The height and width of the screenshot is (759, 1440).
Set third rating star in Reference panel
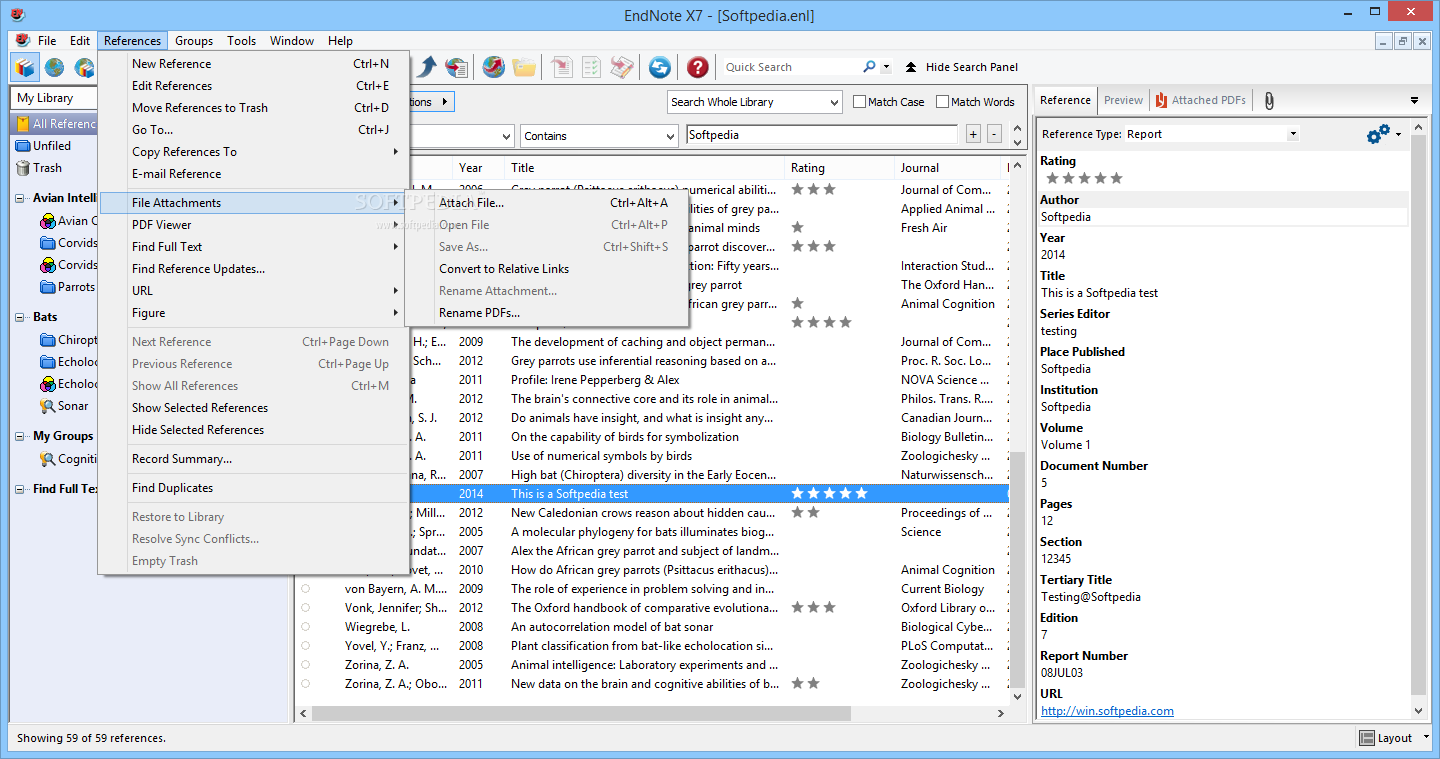(x=1084, y=178)
